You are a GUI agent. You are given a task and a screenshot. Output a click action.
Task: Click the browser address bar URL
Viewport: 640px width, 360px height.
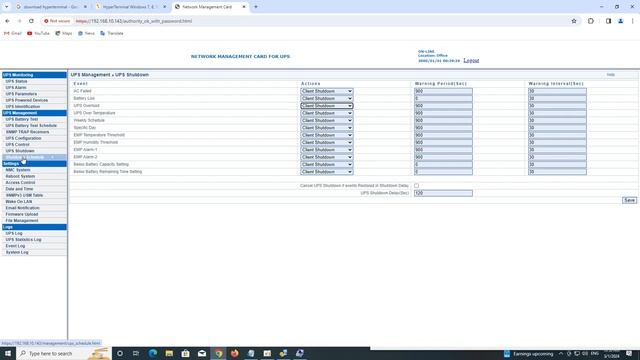(x=133, y=21)
